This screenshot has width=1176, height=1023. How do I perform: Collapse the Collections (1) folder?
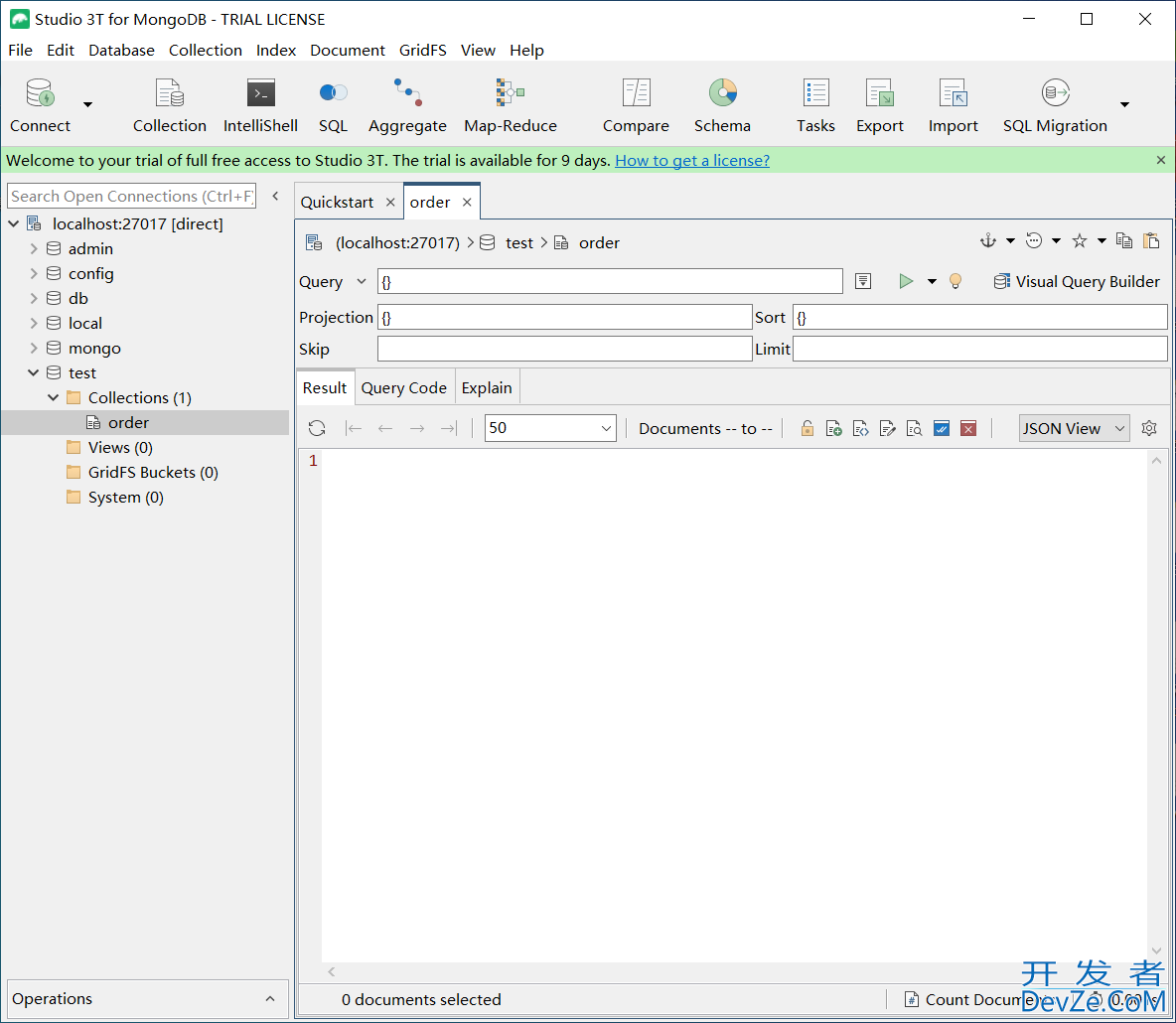click(x=54, y=397)
